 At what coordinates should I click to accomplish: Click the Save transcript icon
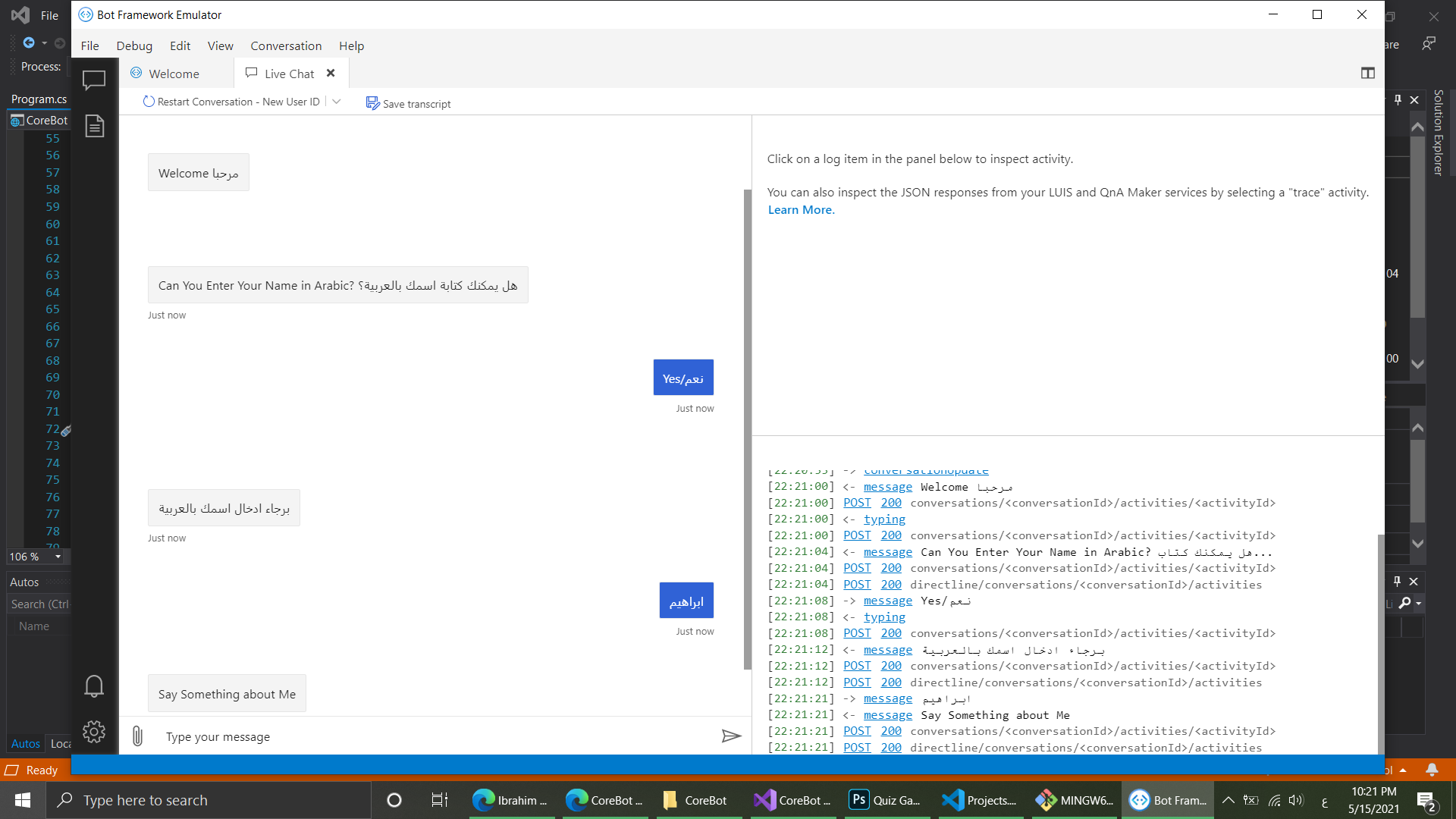tap(372, 103)
